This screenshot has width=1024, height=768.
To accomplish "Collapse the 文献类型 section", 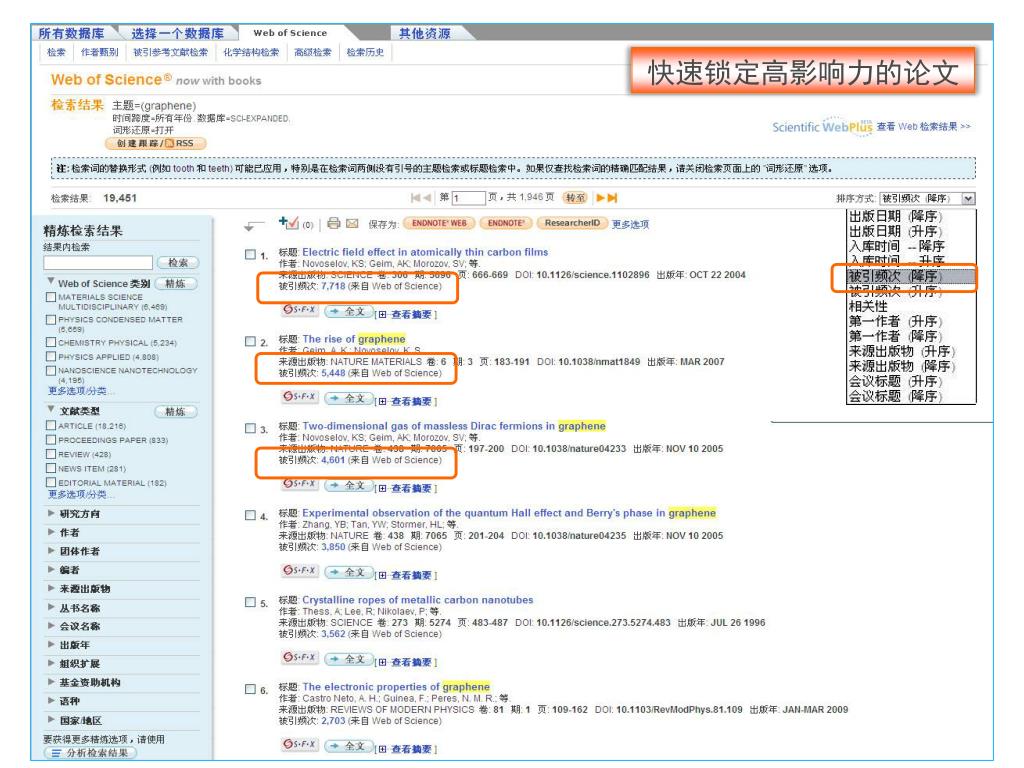I will (x=51, y=409).
